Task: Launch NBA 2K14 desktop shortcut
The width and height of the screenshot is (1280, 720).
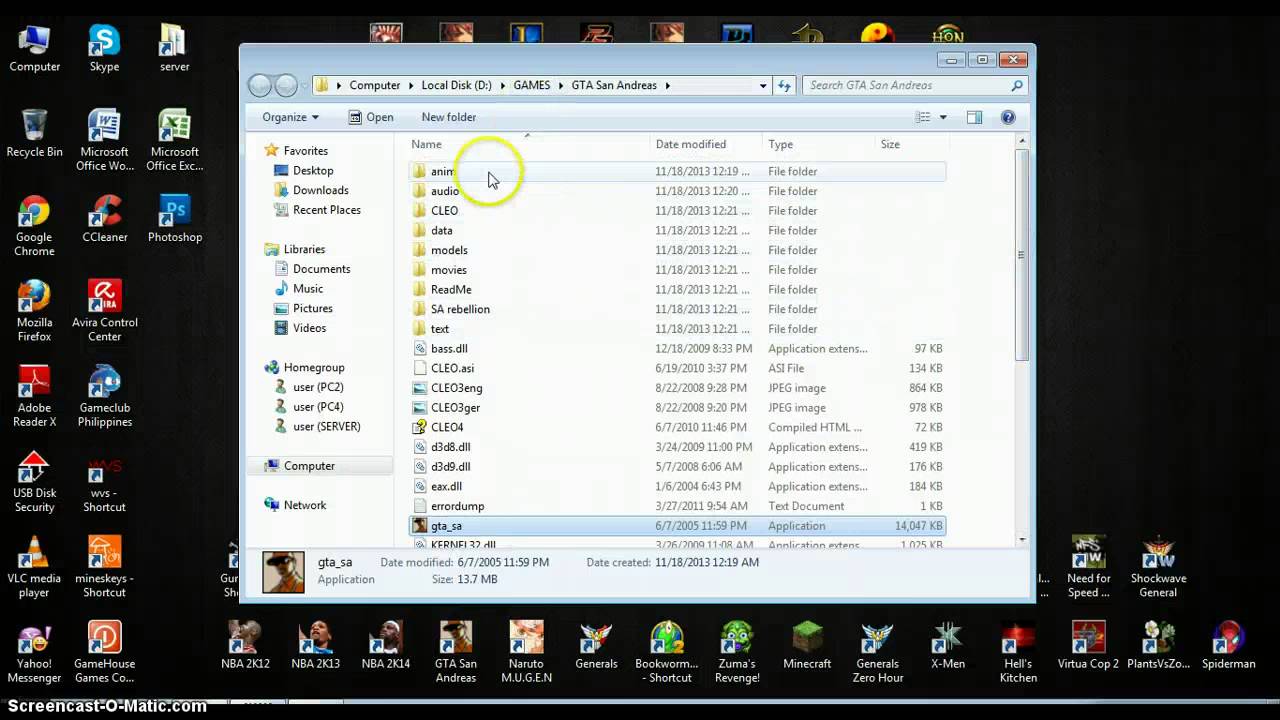Action: 385,645
